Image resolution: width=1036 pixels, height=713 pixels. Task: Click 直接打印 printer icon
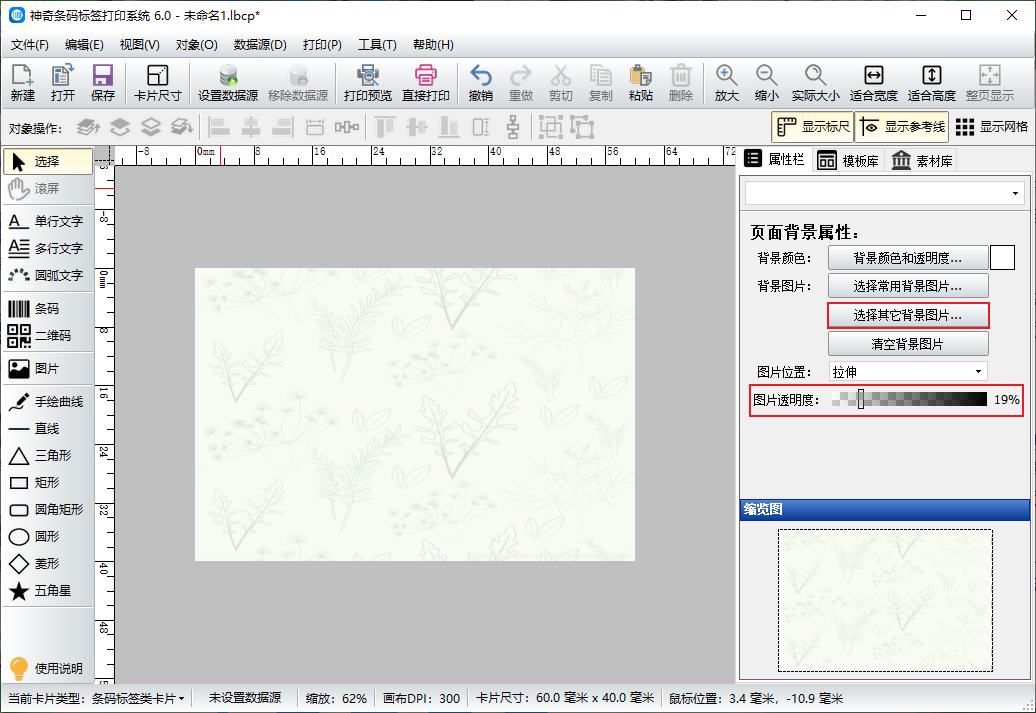pos(426,83)
